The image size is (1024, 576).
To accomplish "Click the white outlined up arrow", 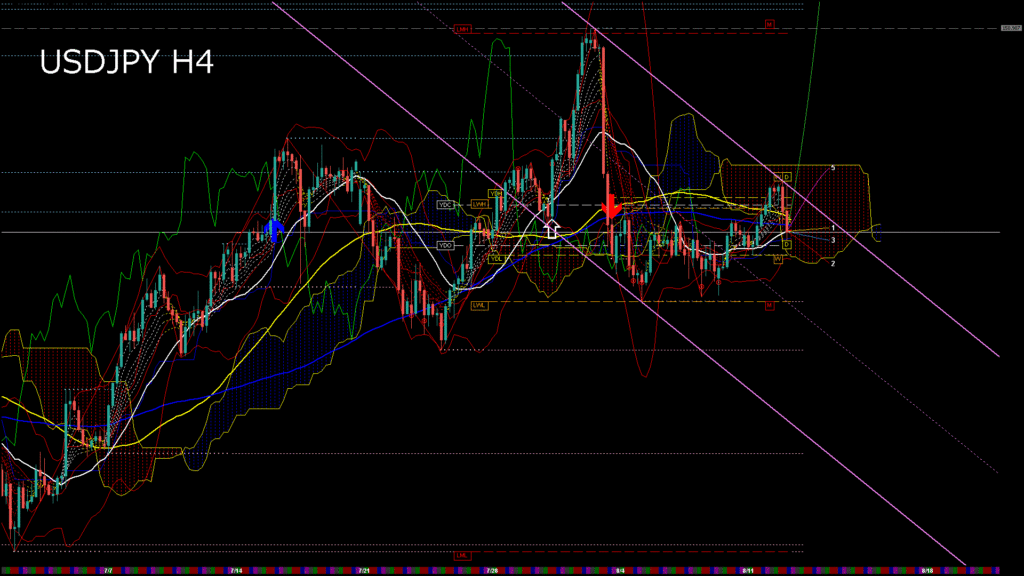I will [551, 228].
